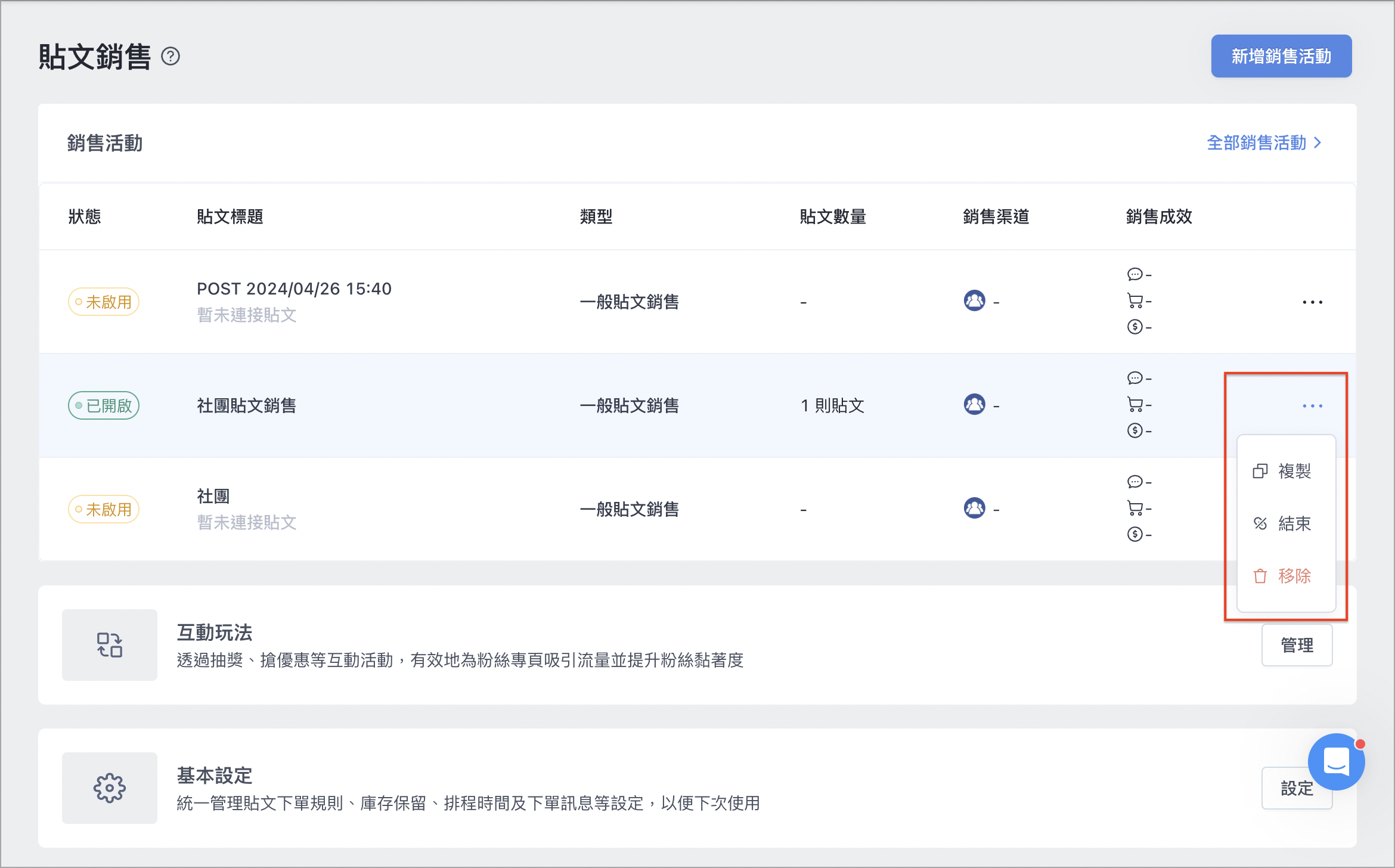Screen dimensions: 1395x868
Task: Click the comment count icon in 社團貼文銷售 row
Action: (x=1134, y=378)
